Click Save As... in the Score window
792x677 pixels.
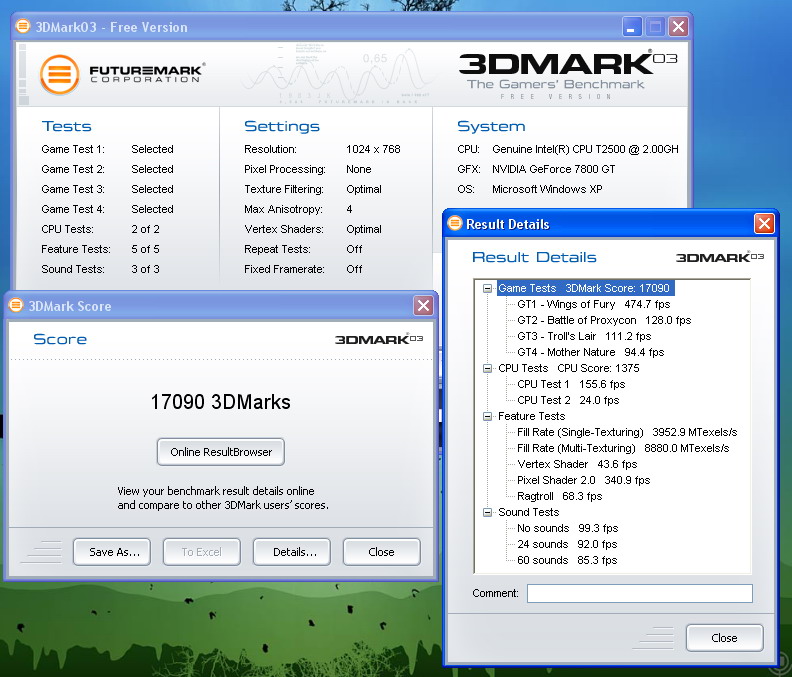pyautogui.click(x=112, y=552)
